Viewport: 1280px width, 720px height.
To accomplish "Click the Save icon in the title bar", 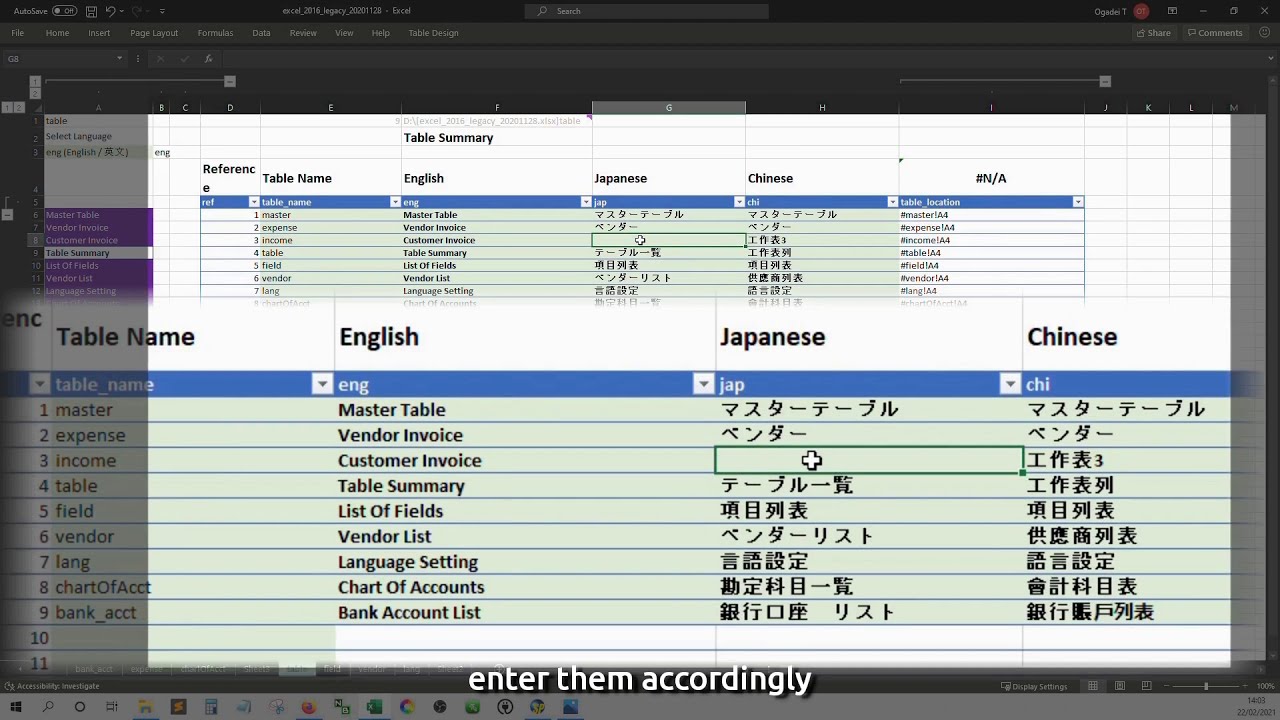I will pyautogui.click(x=92, y=11).
